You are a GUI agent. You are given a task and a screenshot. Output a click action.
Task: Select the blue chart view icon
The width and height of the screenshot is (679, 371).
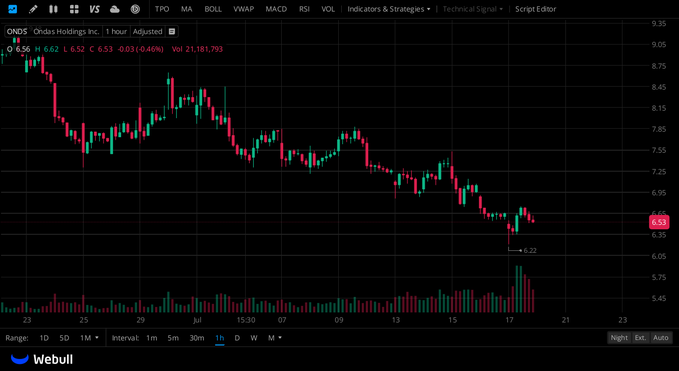coord(13,9)
